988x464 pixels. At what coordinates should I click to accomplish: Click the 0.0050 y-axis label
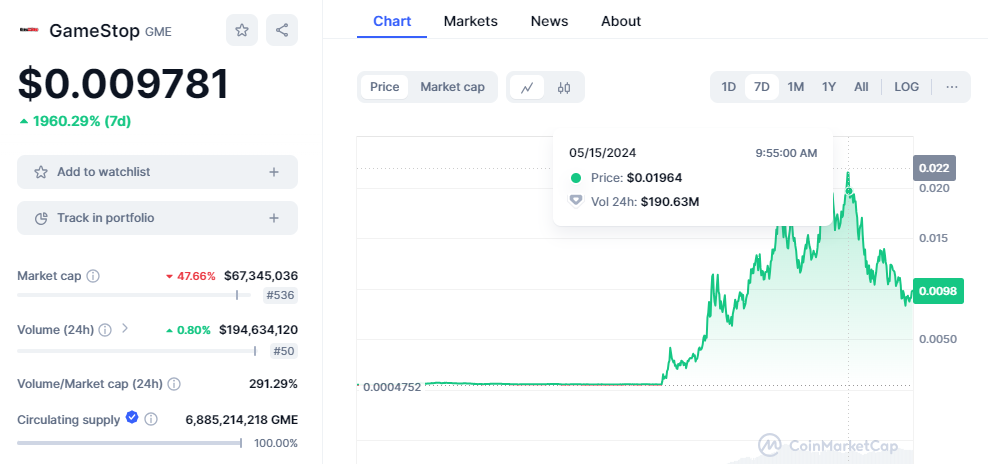[x=938, y=339]
